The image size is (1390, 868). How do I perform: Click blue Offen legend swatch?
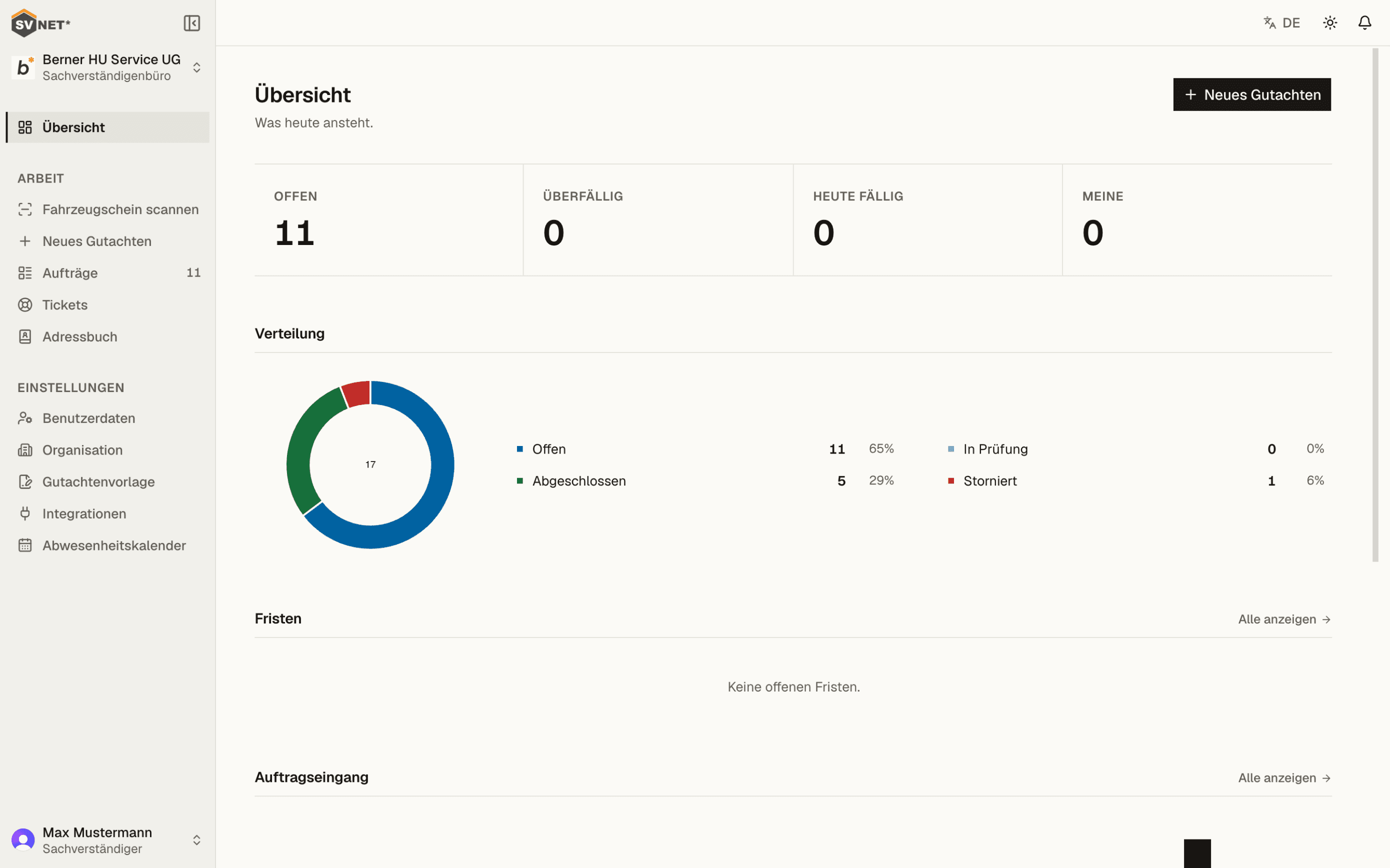point(520,449)
